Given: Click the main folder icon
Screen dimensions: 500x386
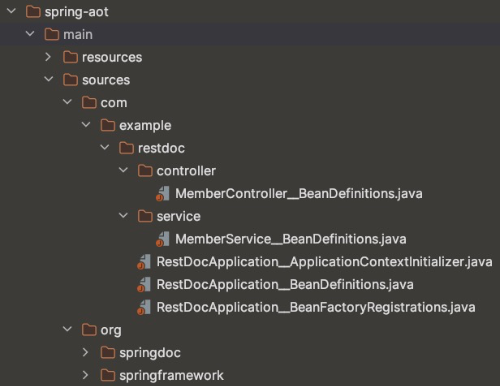Looking at the screenshot, I should [x=52, y=34].
